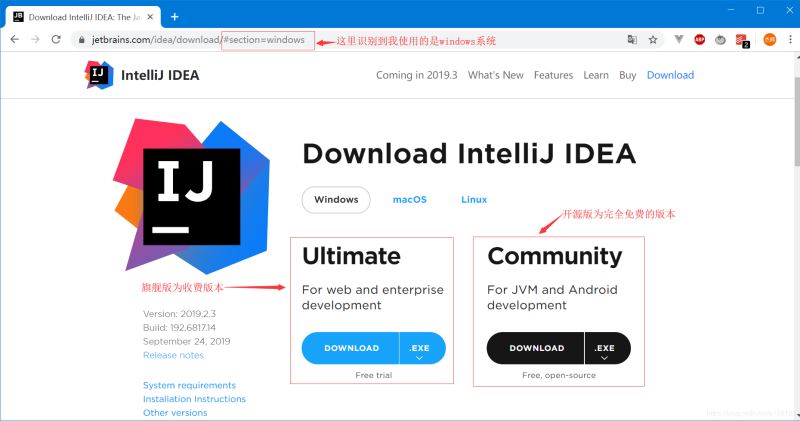Click the Ultimate edition title

coord(352,256)
